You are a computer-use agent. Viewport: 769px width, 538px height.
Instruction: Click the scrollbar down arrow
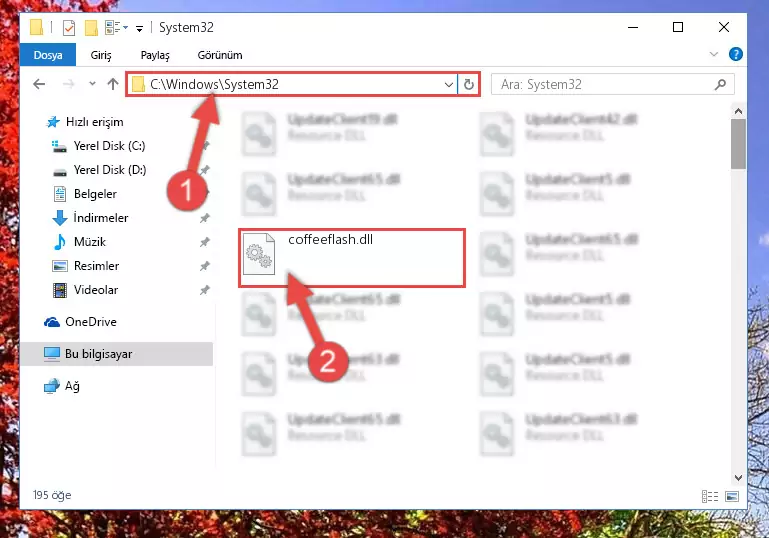pyautogui.click(x=738, y=477)
